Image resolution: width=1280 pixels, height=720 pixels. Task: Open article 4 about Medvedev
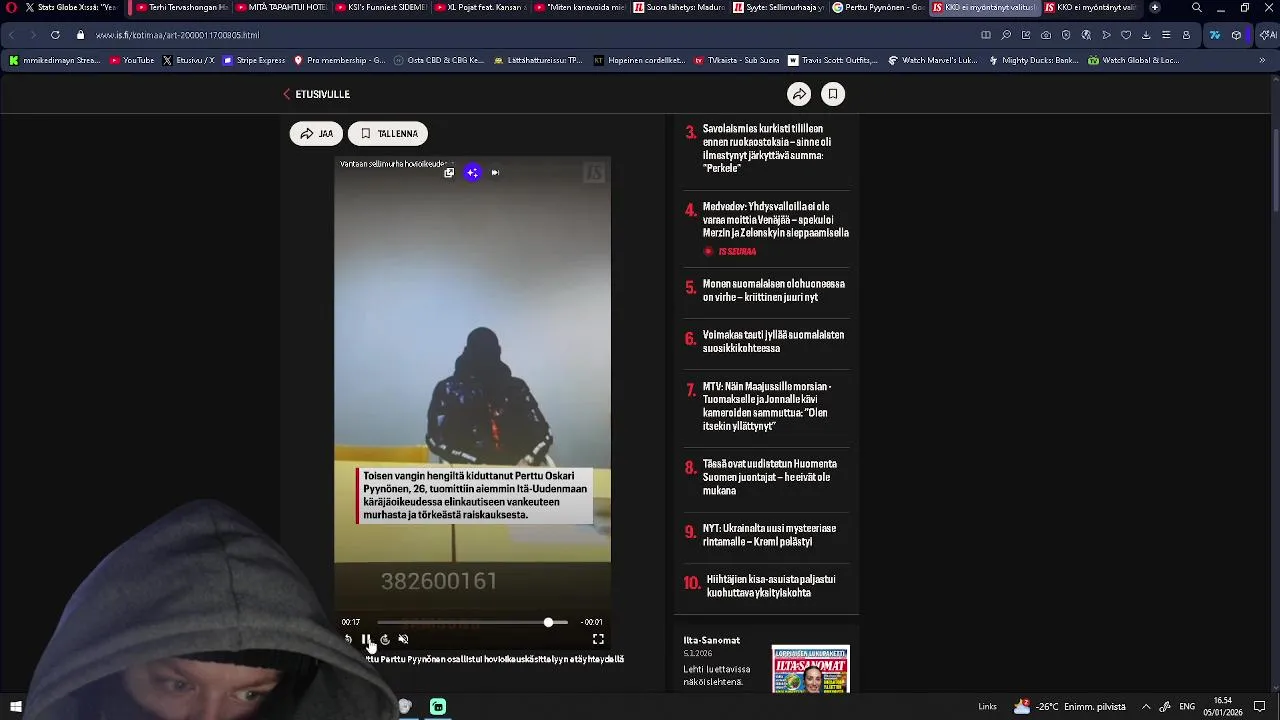coord(766,220)
